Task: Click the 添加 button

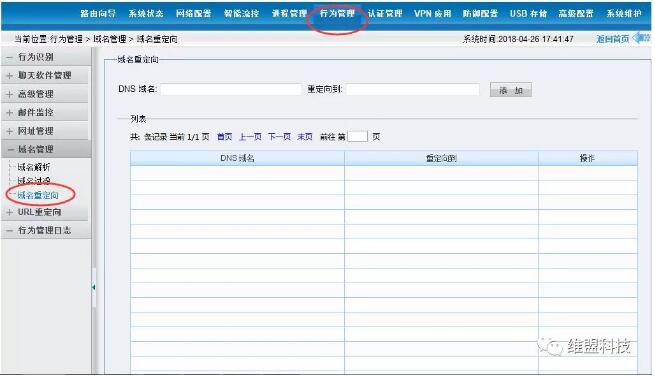Action: pyautogui.click(x=510, y=90)
